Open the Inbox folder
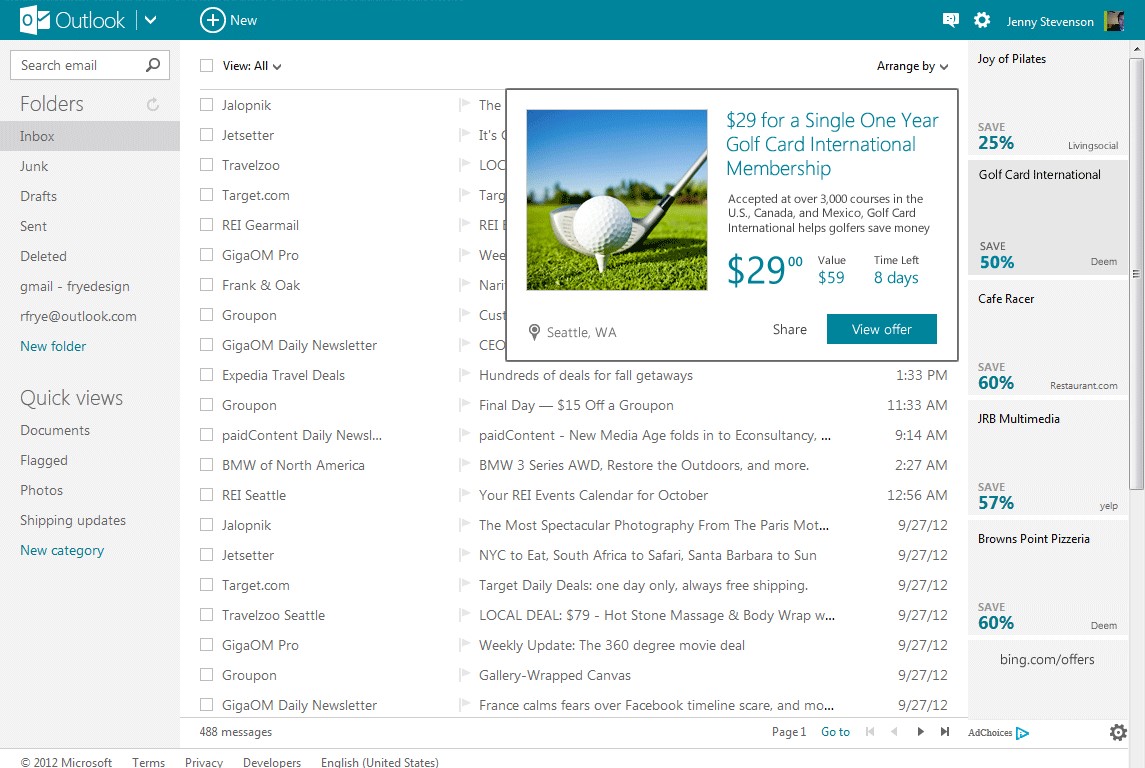1145x768 pixels. point(90,136)
